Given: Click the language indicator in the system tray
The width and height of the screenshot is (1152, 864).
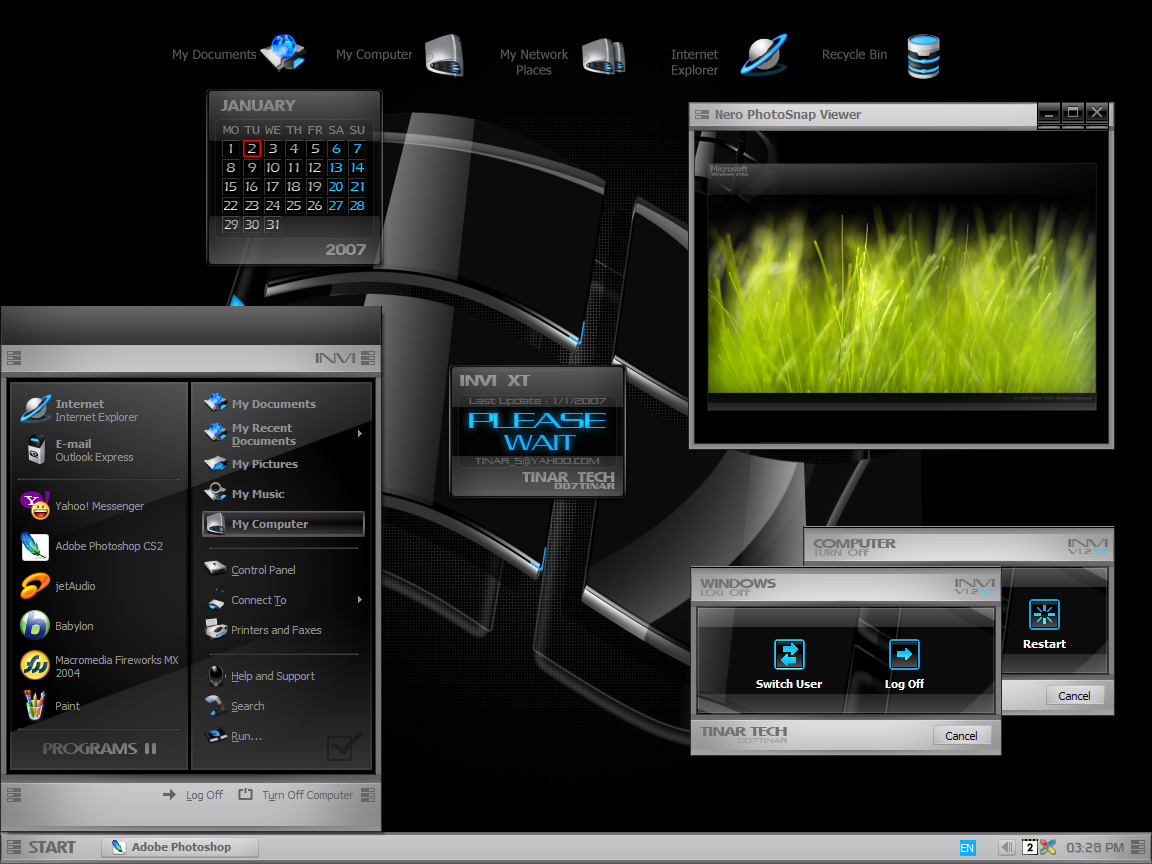Looking at the screenshot, I should 968,847.
